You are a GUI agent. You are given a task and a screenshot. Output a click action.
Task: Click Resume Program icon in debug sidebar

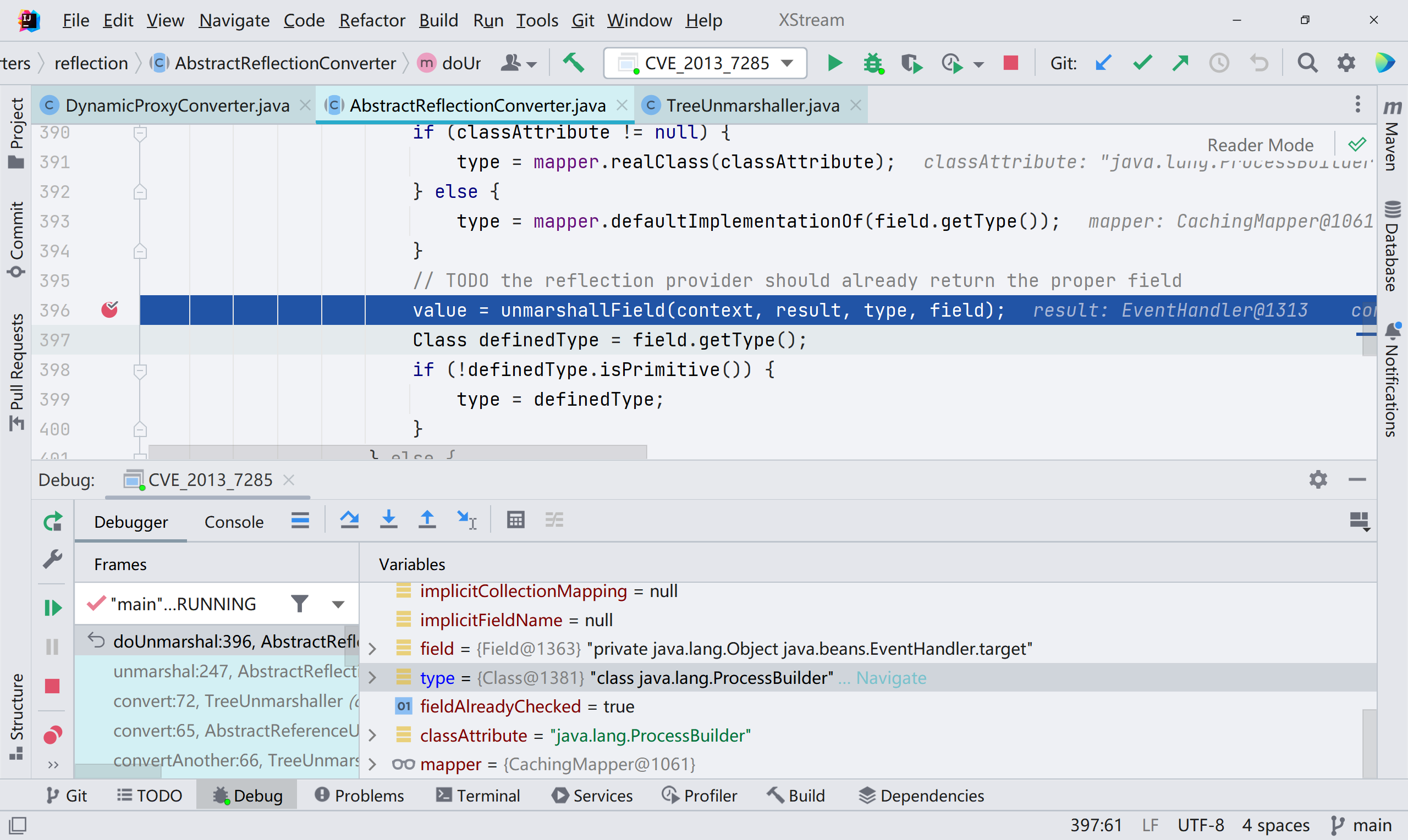53,608
